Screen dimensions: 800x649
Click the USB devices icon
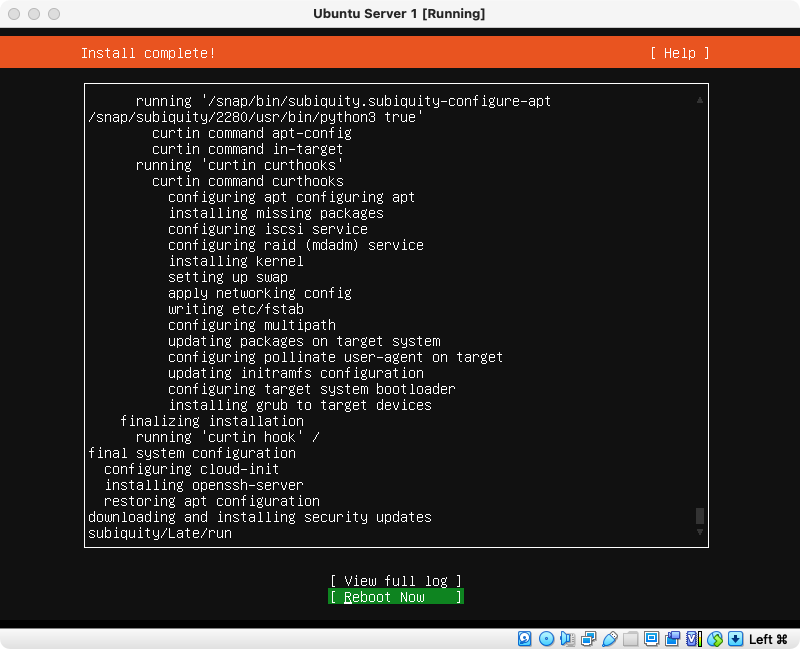click(609, 638)
